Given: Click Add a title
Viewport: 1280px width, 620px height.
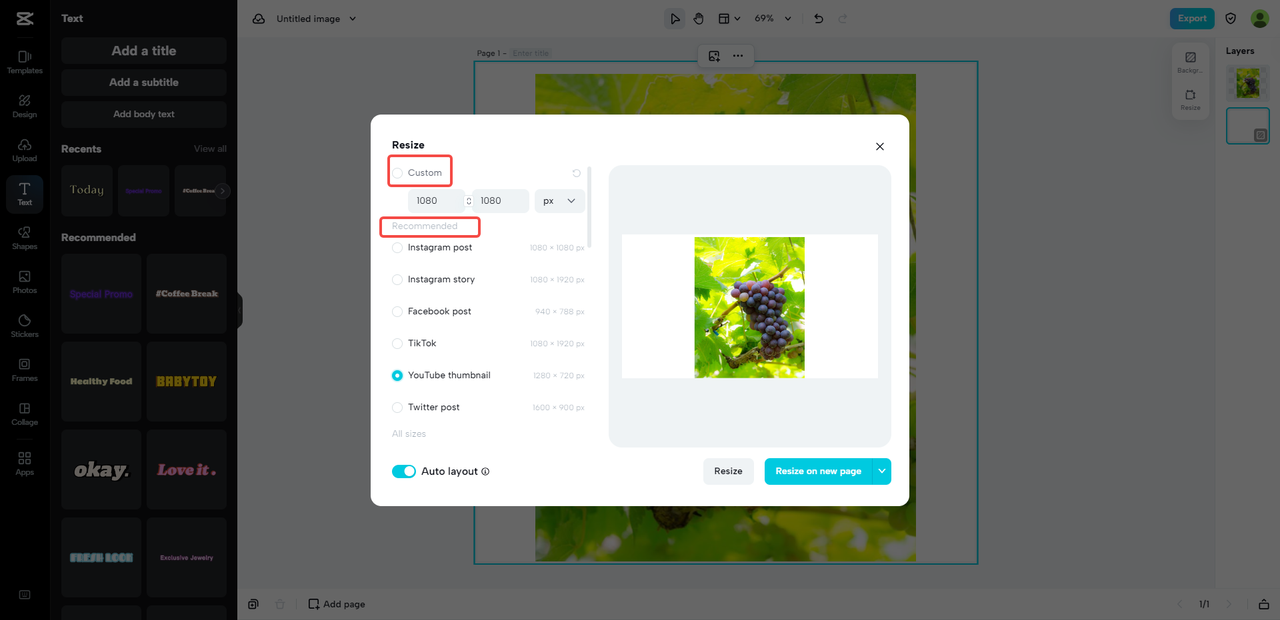Looking at the screenshot, I should [144, 51].
